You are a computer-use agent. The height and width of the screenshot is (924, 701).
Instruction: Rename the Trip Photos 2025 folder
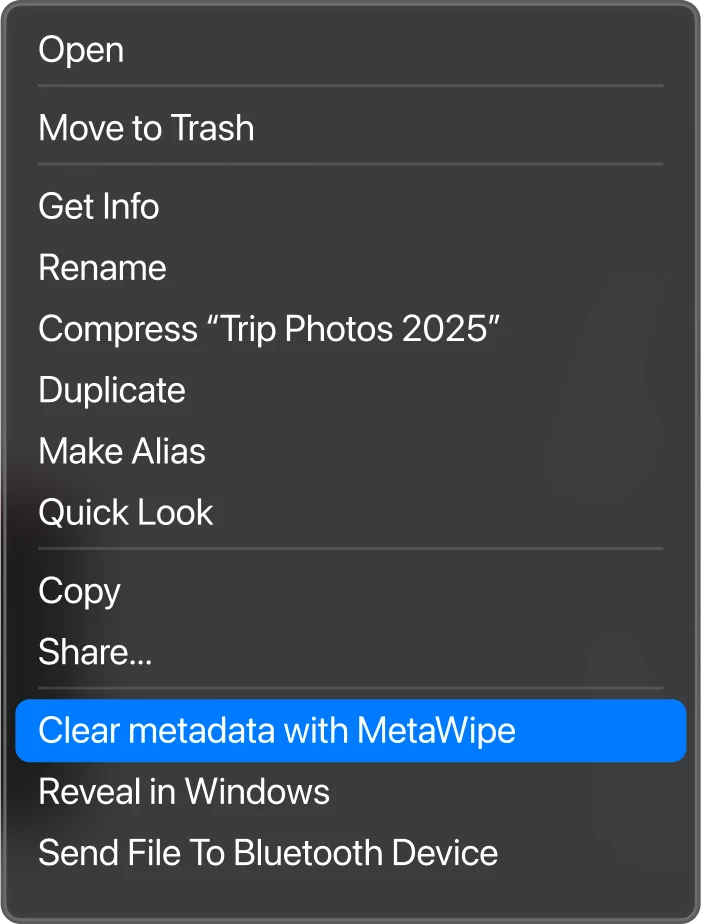click(101, 267)
